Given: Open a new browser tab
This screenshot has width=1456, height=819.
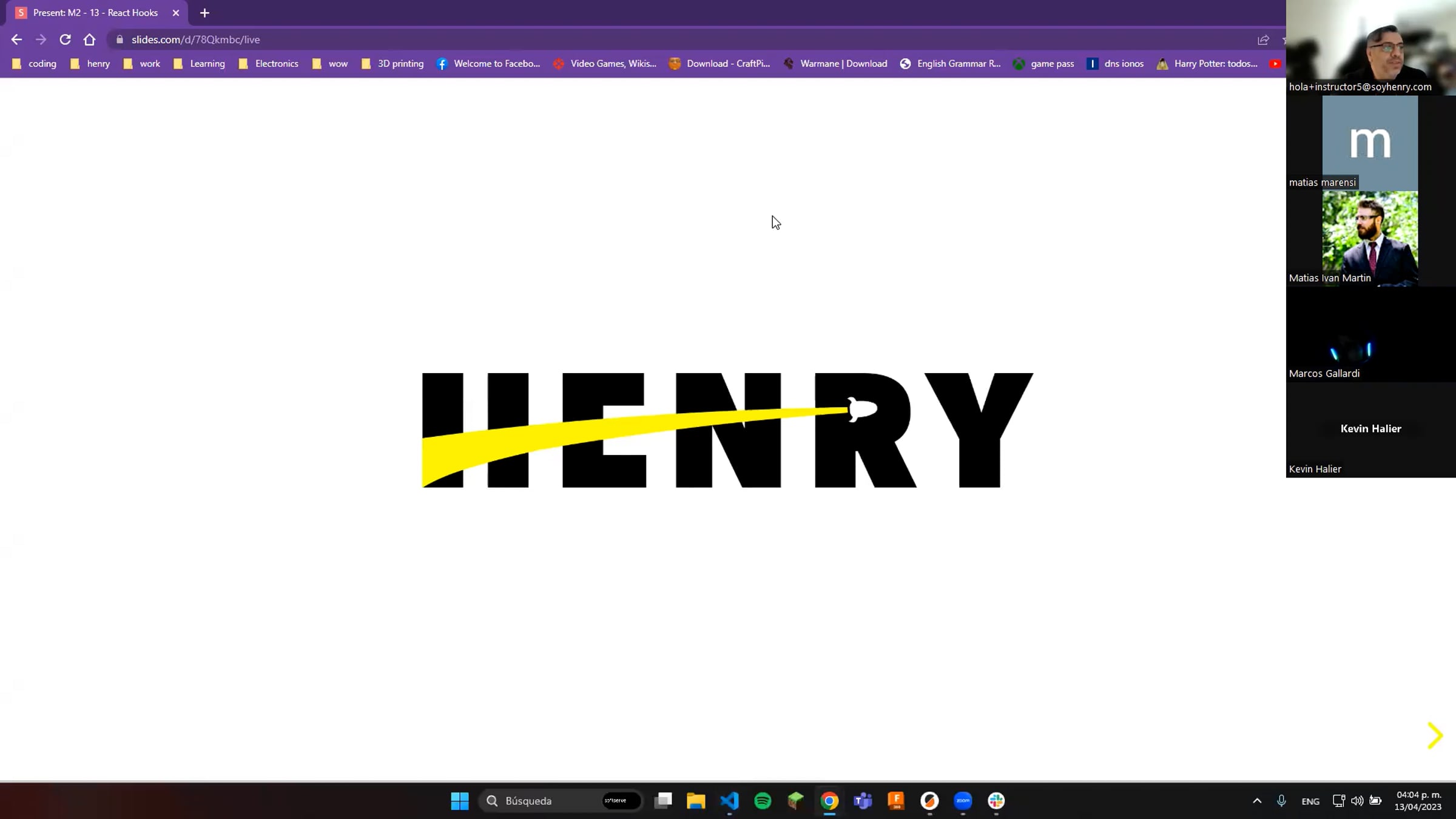Looking at the screenshot, I should coord(204,13).
